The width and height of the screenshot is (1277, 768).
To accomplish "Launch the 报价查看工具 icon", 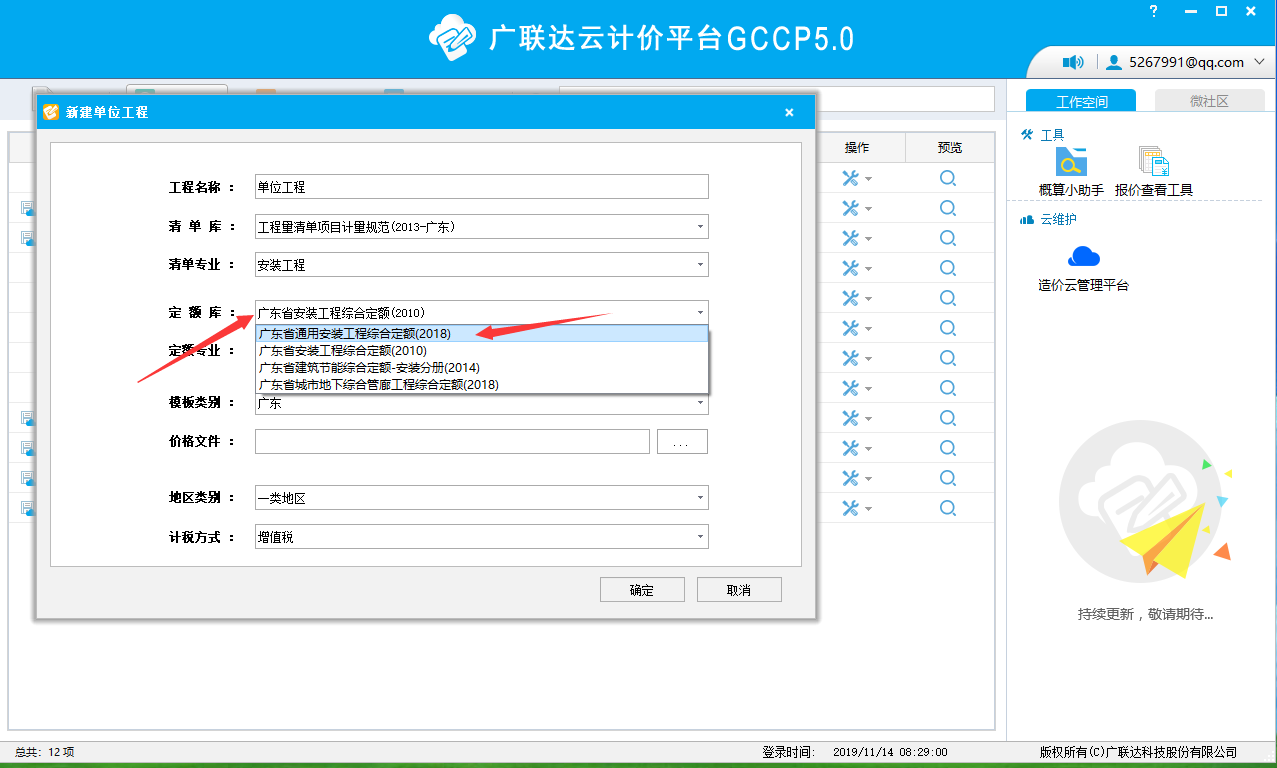I will (1154, 163).
